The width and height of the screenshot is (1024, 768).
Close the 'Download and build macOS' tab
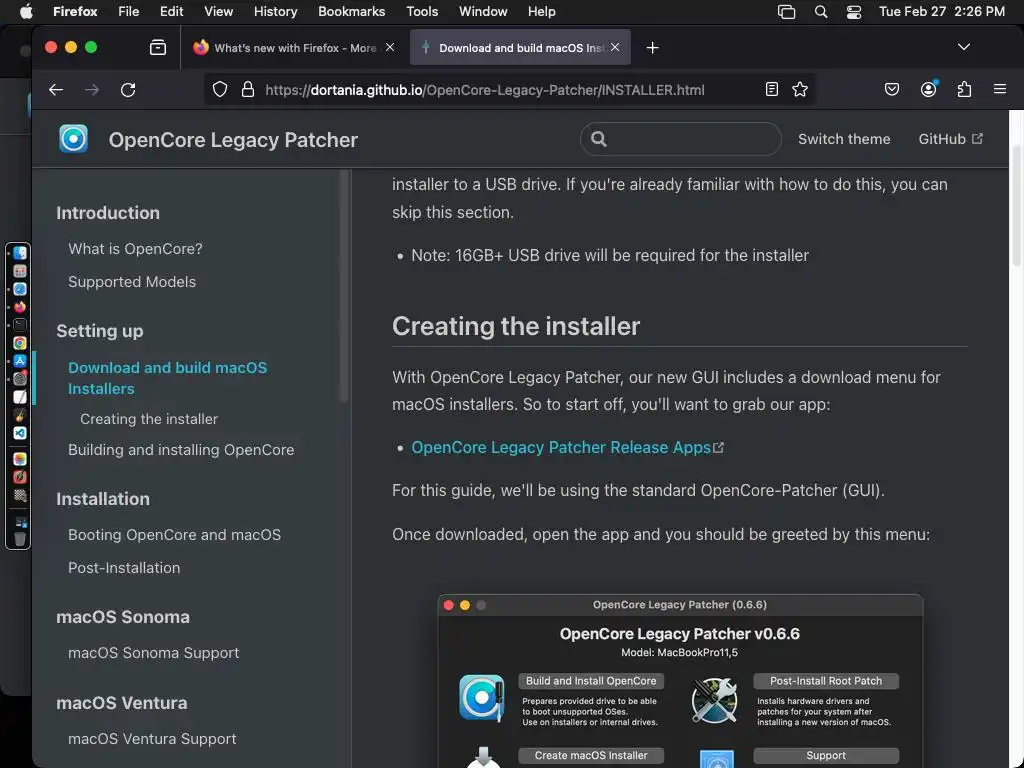[615, 47]
